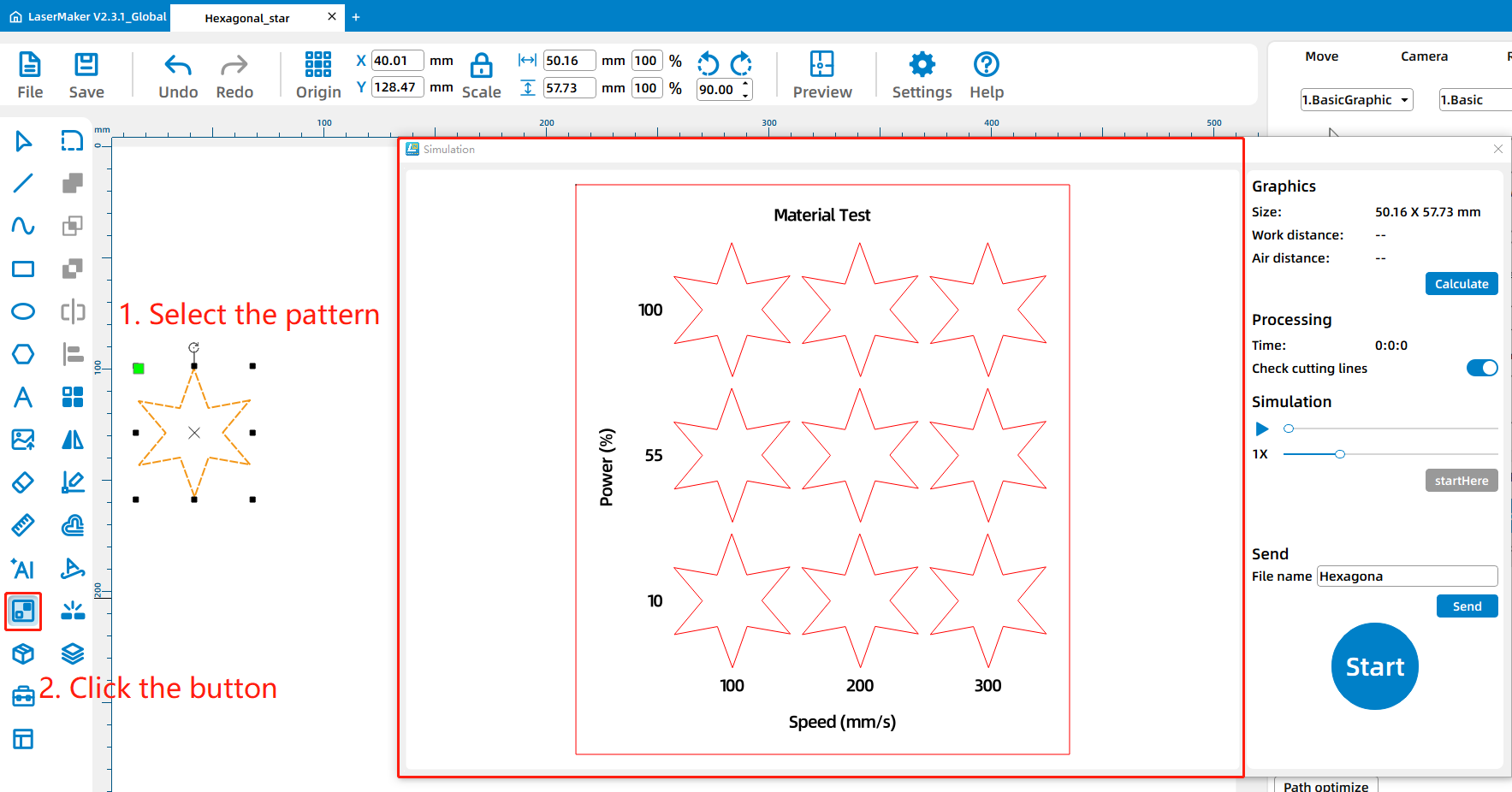Expand the 1.Basic dropdown

1473,100
